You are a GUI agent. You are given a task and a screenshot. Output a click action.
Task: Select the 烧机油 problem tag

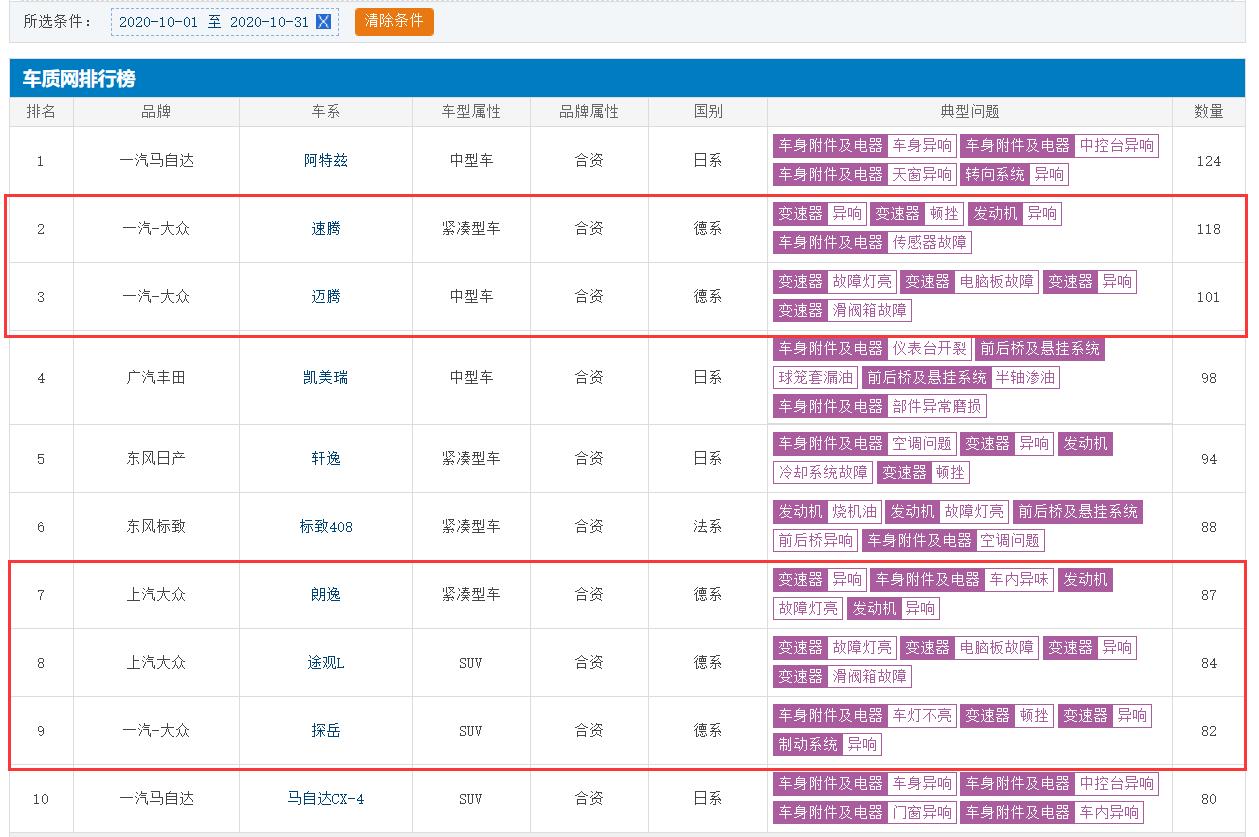[827, 511]
